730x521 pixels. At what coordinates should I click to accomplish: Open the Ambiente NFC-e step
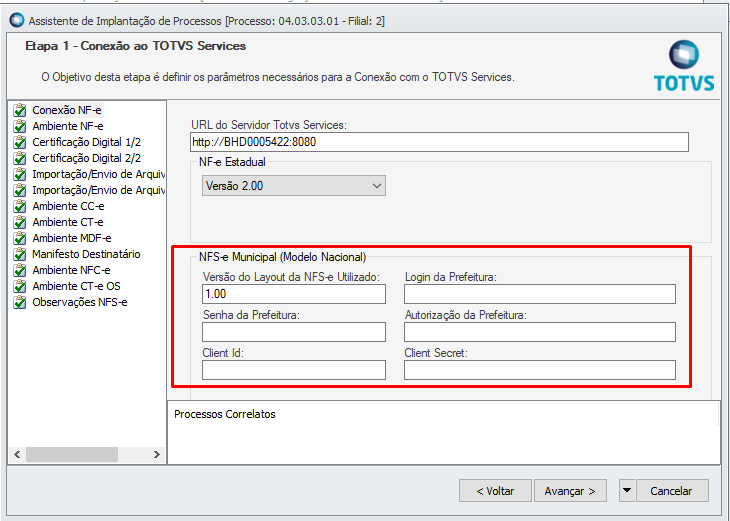pyautogui.click(x=71, y=270)
